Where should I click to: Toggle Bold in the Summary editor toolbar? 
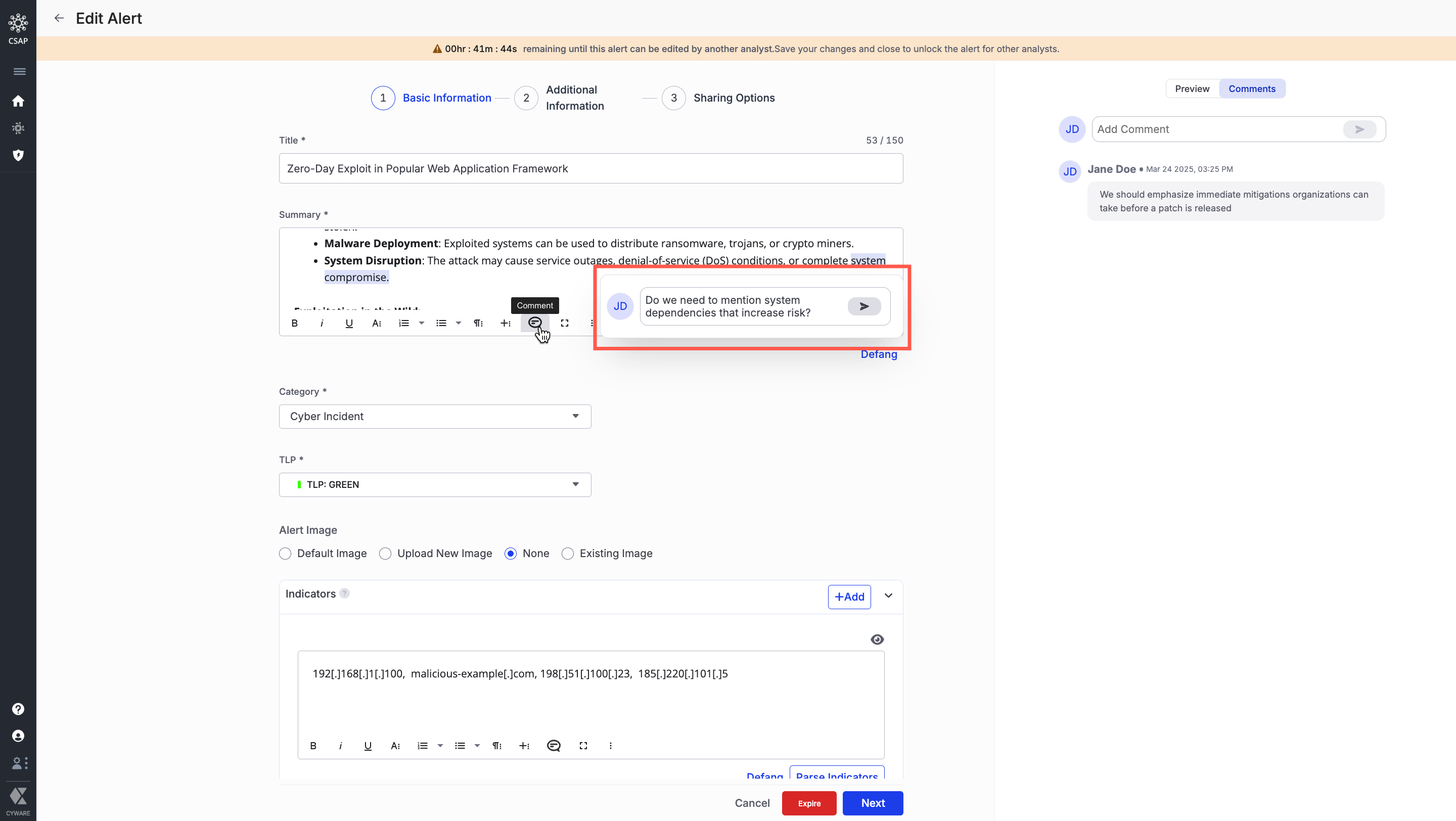click(294, 323)
